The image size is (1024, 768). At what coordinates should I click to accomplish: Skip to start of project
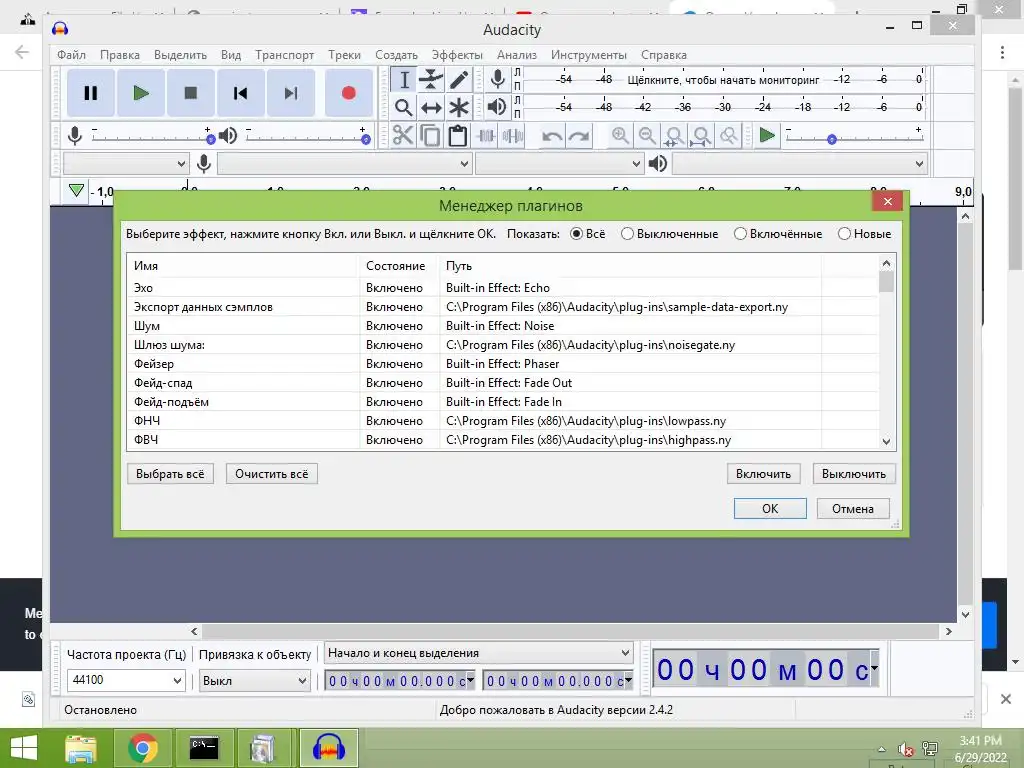pos(240,93)
